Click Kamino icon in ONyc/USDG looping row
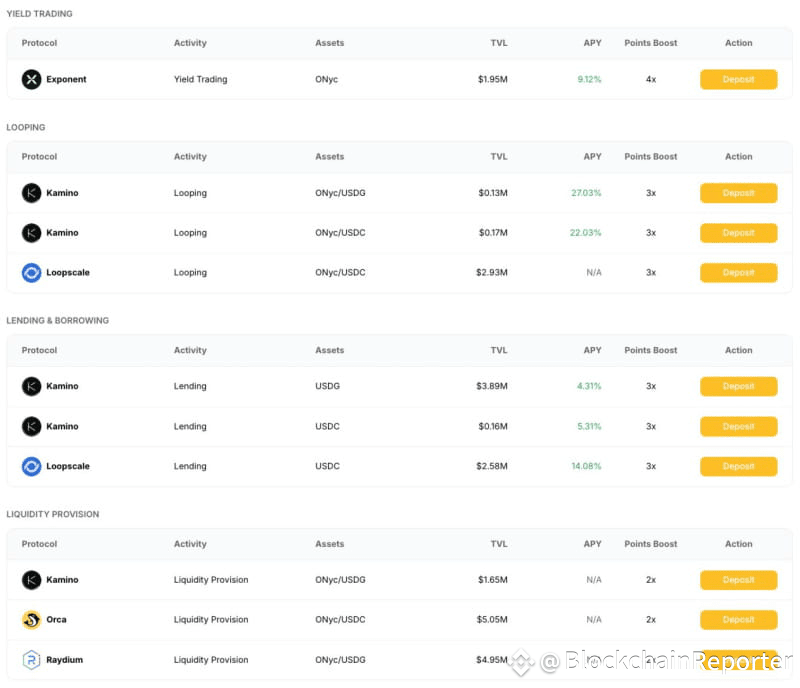Viewport: 800px width, 688px height. point(31,193)
